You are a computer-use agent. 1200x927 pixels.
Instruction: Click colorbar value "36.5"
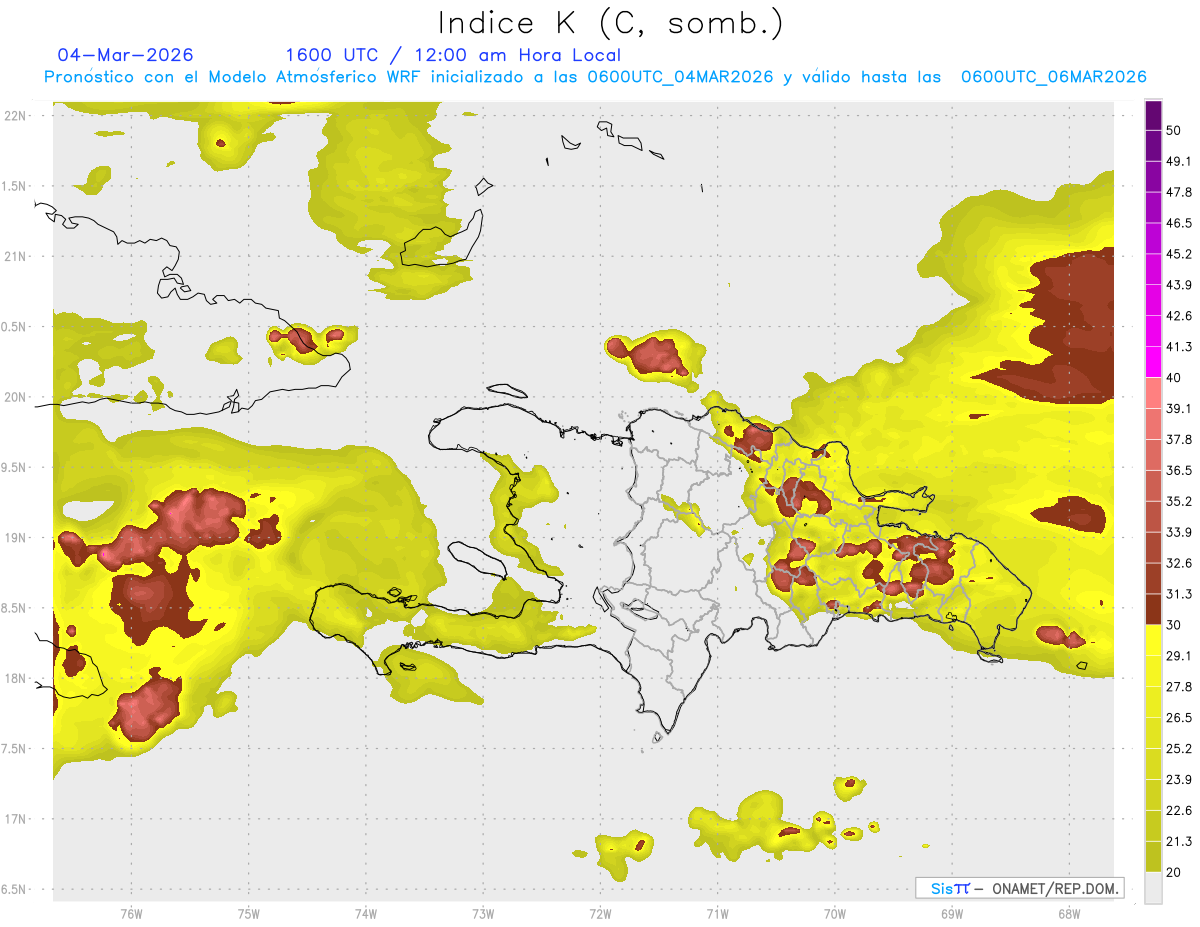point(1179,470)
